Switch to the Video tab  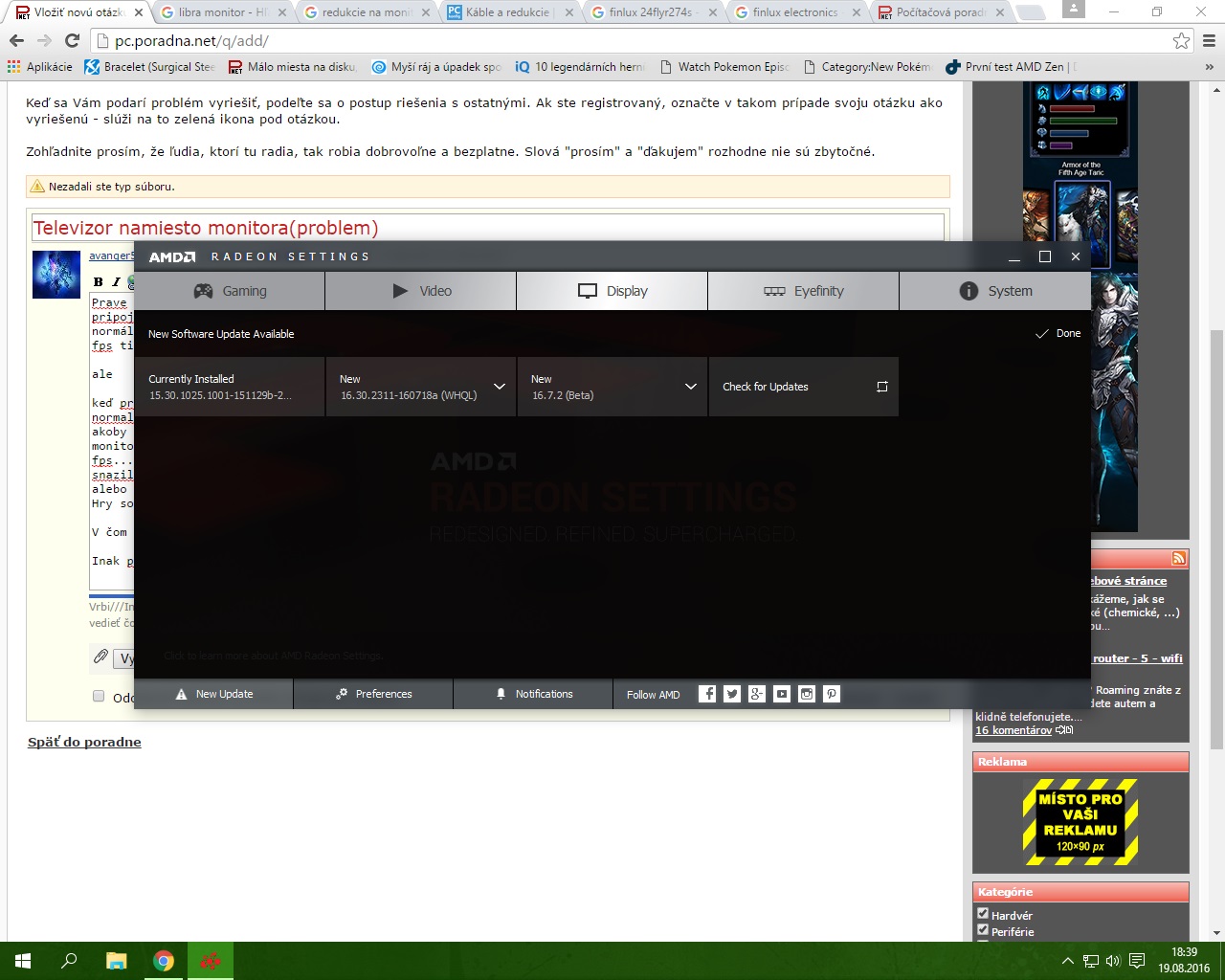point(421,291)
